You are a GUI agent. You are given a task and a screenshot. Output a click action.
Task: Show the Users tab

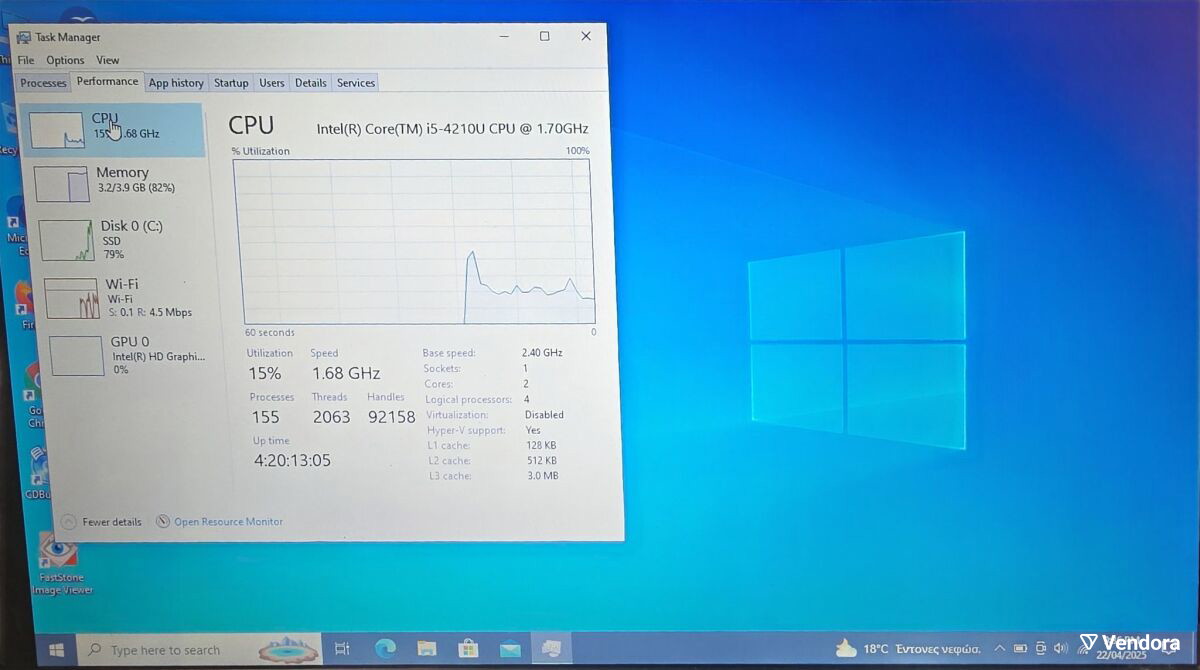click(x=272, y=83)
